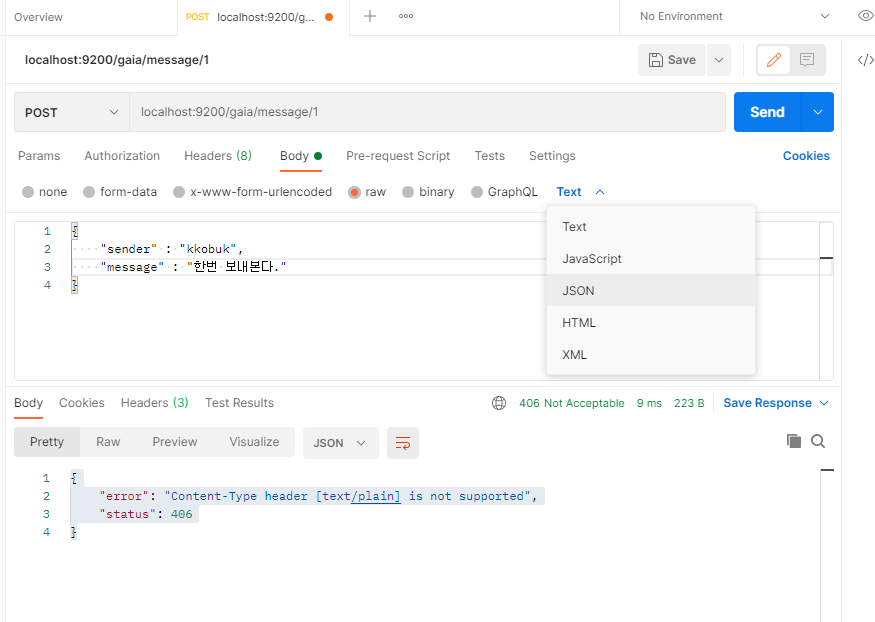Image resolution: width=875 pixels, height=622 pixels.
Task: Send the request with the Send button
Action: click(767, 112)
